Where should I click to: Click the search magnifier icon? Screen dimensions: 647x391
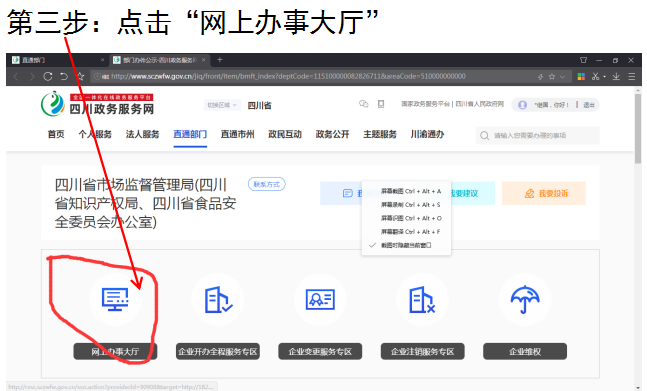pos(484,135)
